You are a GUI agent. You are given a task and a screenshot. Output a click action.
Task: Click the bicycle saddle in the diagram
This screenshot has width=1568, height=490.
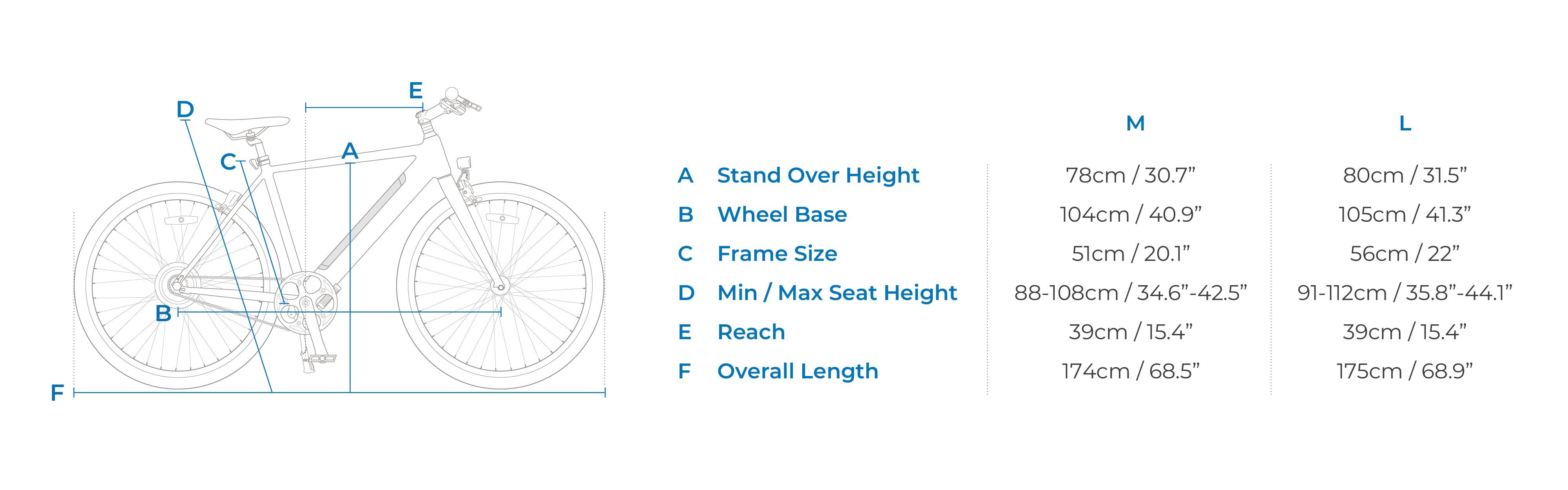coord(247,123)
